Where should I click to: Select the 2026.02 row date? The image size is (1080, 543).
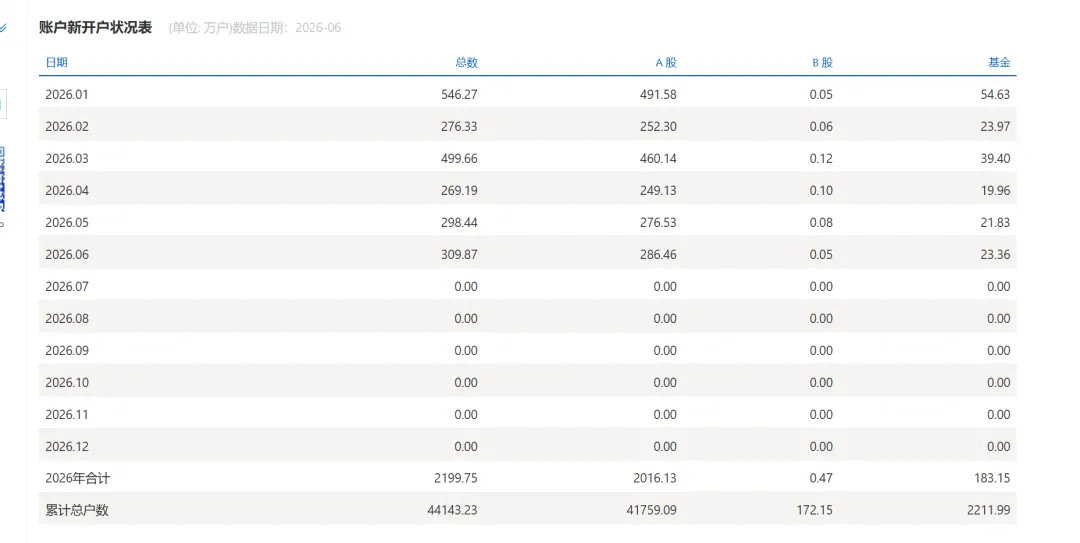67,126
